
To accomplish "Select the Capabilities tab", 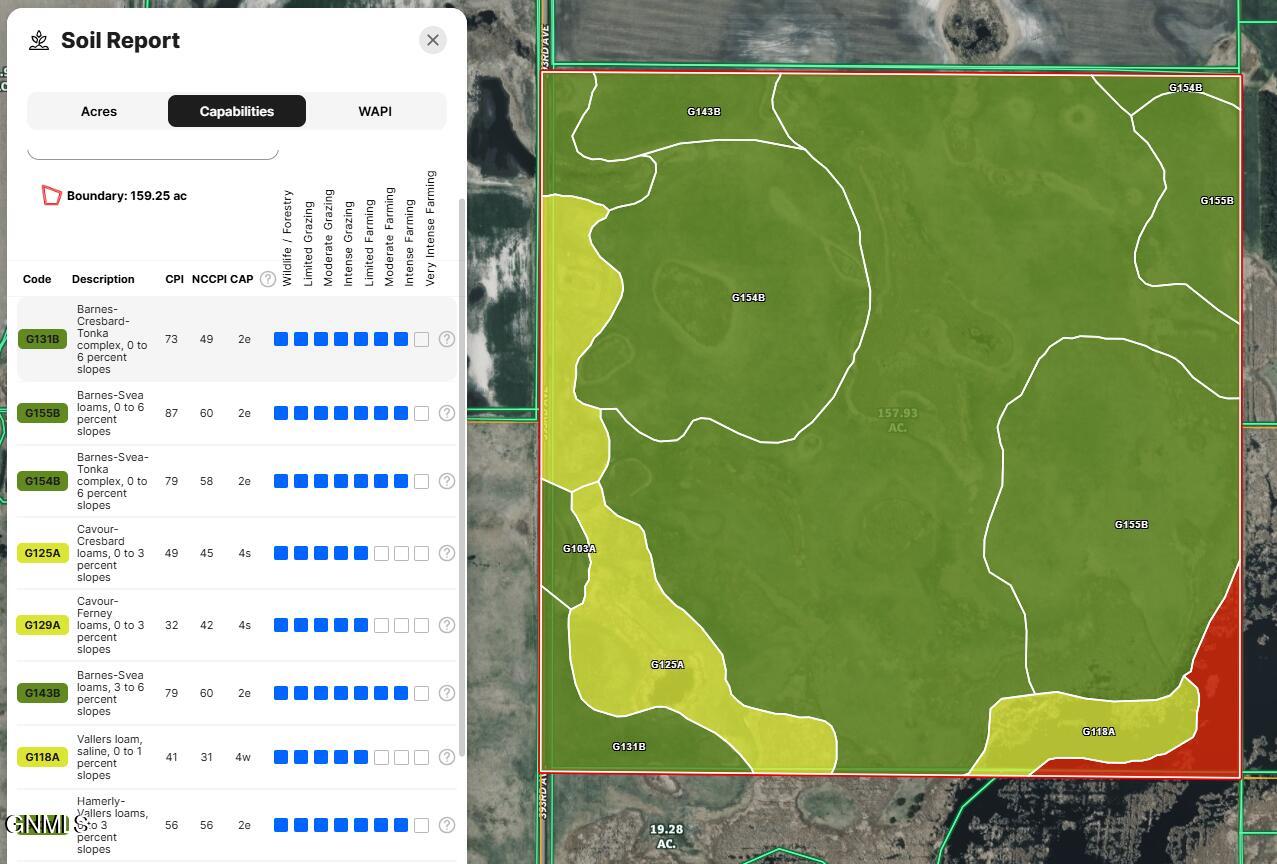I will [237, 111].
